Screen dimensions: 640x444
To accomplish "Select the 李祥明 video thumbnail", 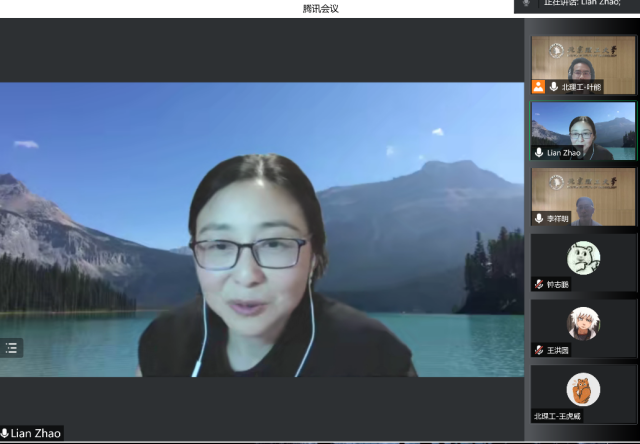I will tap(583, 194).
